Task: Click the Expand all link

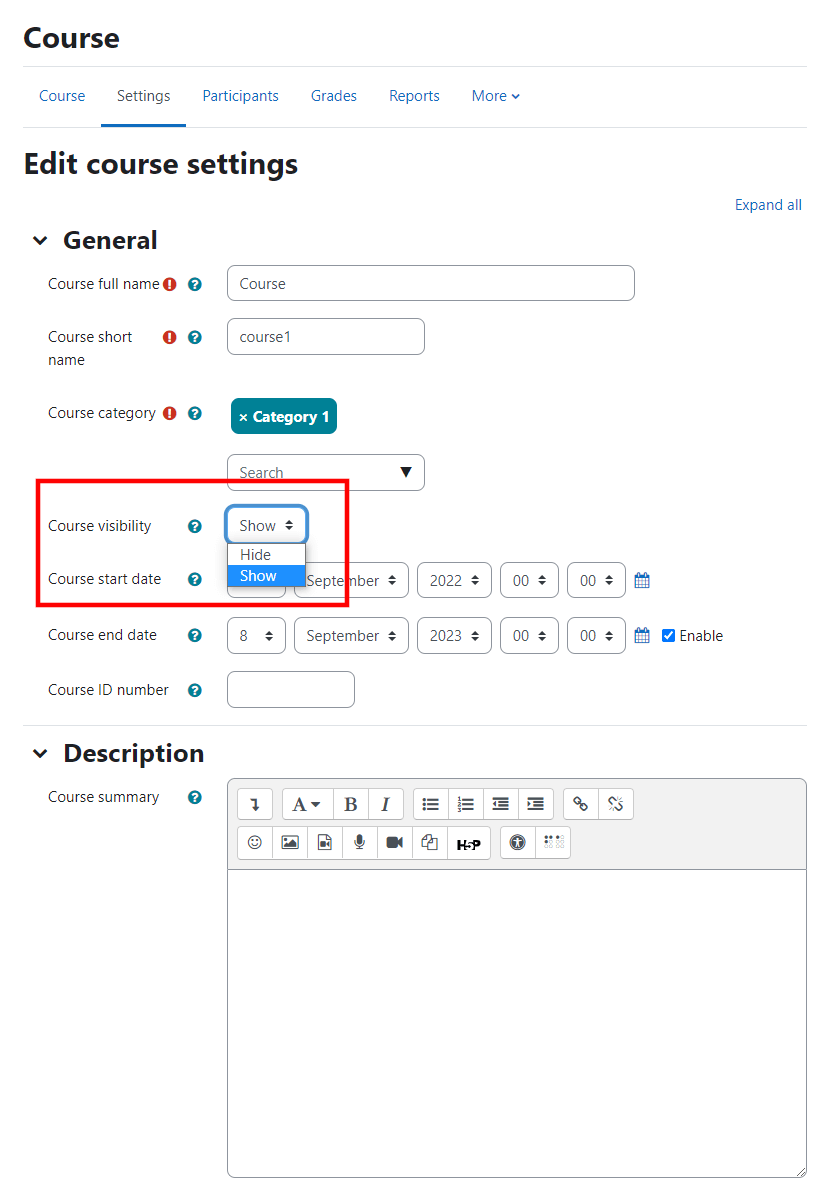Action: coord(768,204)
